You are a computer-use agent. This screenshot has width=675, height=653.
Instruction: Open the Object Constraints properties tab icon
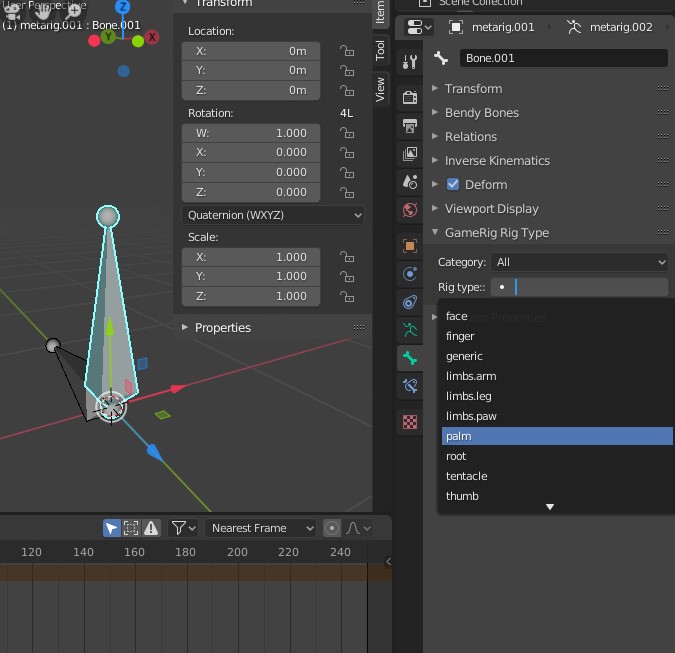click(409, 302)
